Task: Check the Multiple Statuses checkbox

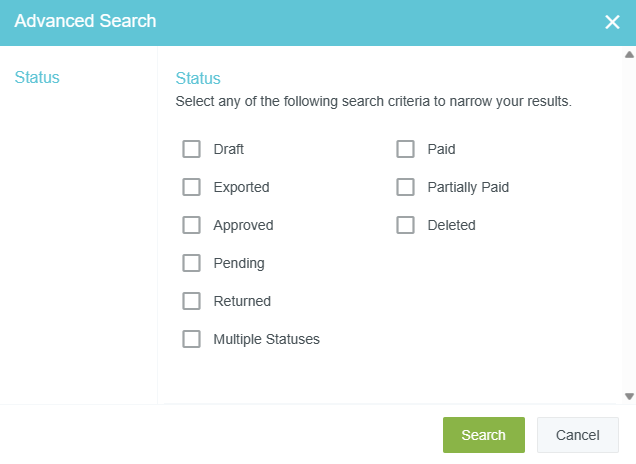Action: pyautogui.click(x=191, y=339)
